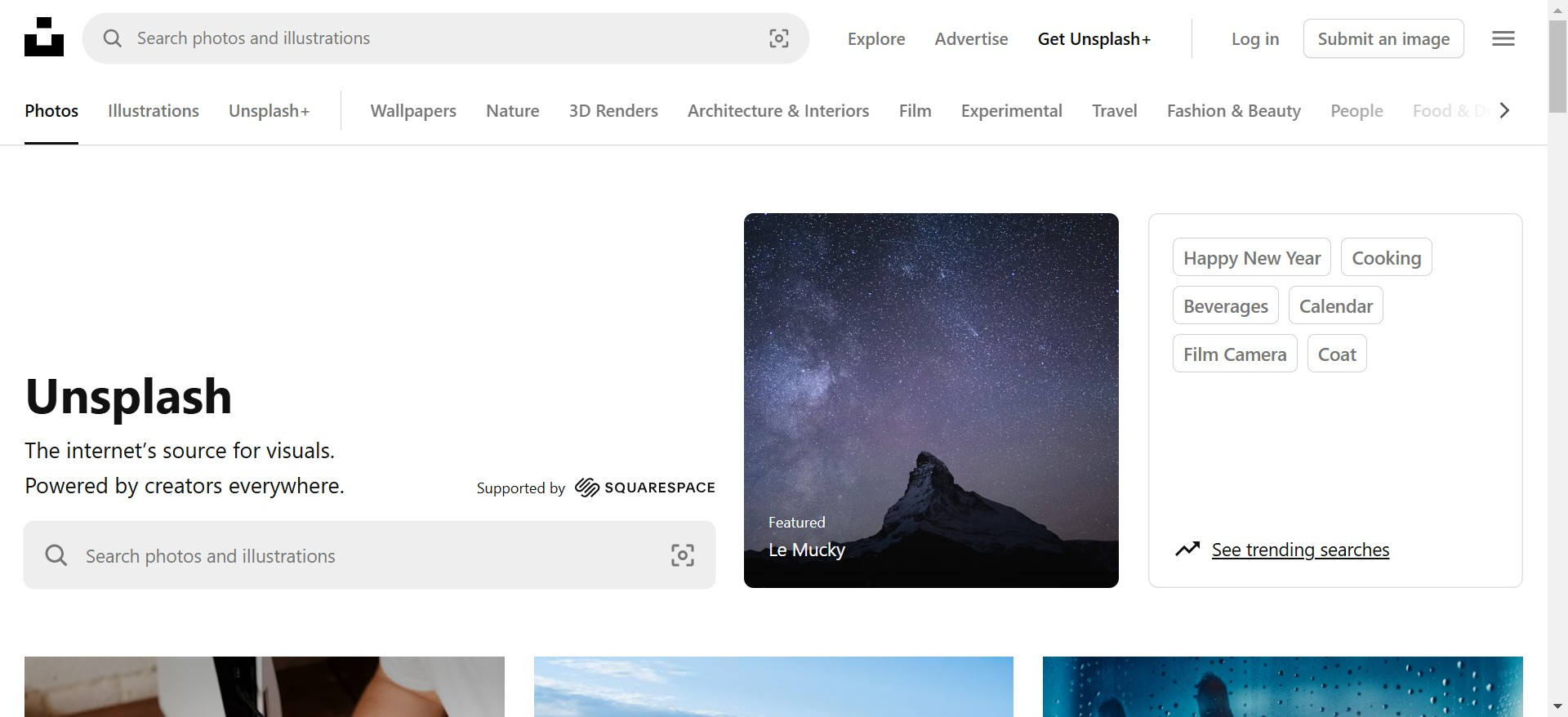Select the Cooking tag
The height and width of the screenshot is (717, 1568).
click(1387, 257)
